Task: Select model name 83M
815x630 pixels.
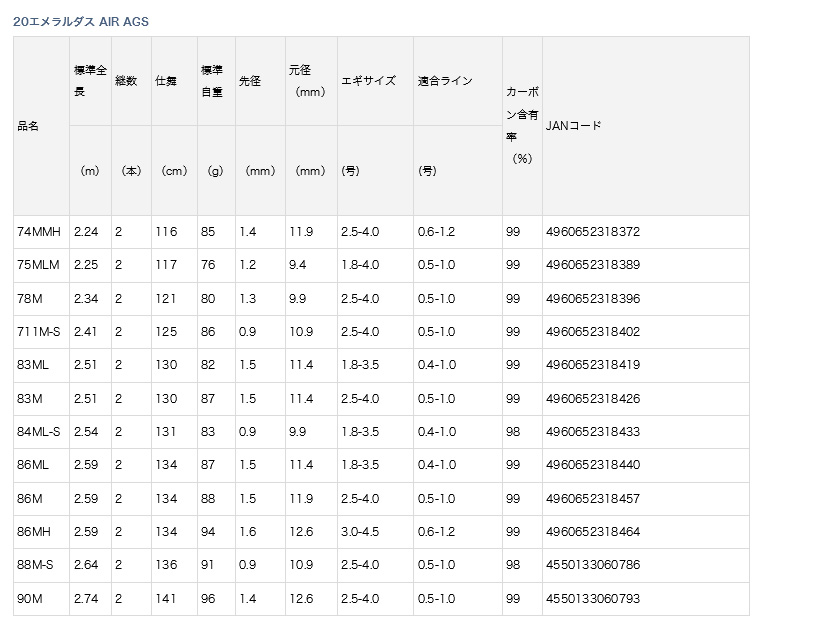Action: pyautogui.click(x=30, y=399)
